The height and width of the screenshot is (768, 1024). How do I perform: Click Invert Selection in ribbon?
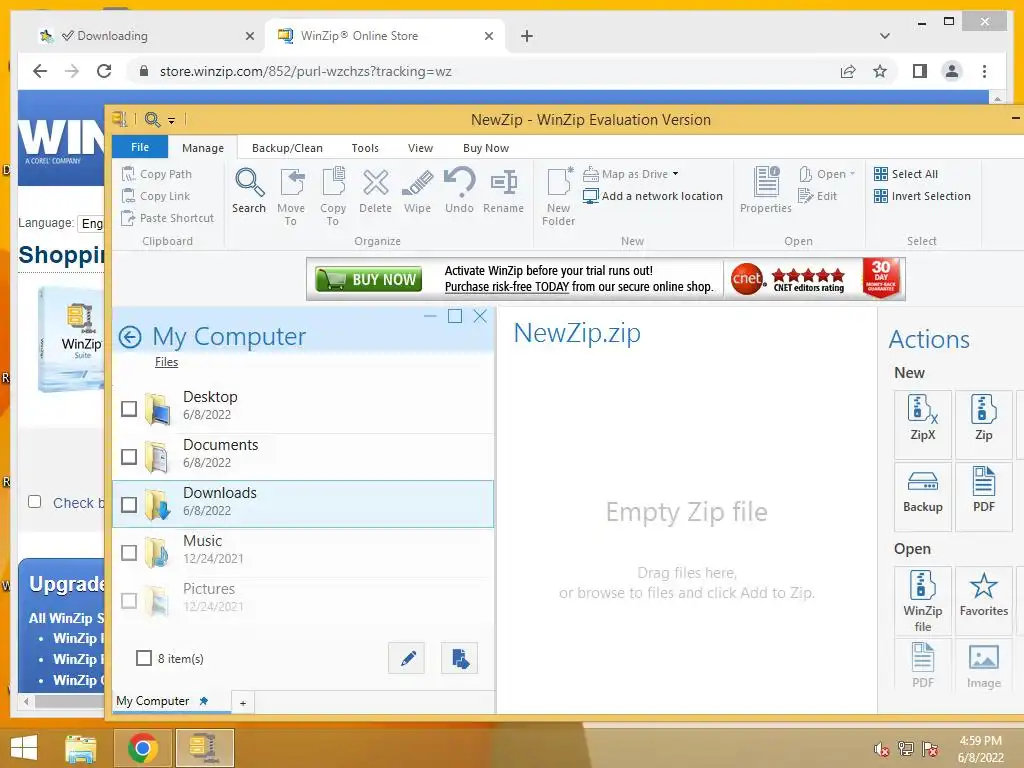923,196
